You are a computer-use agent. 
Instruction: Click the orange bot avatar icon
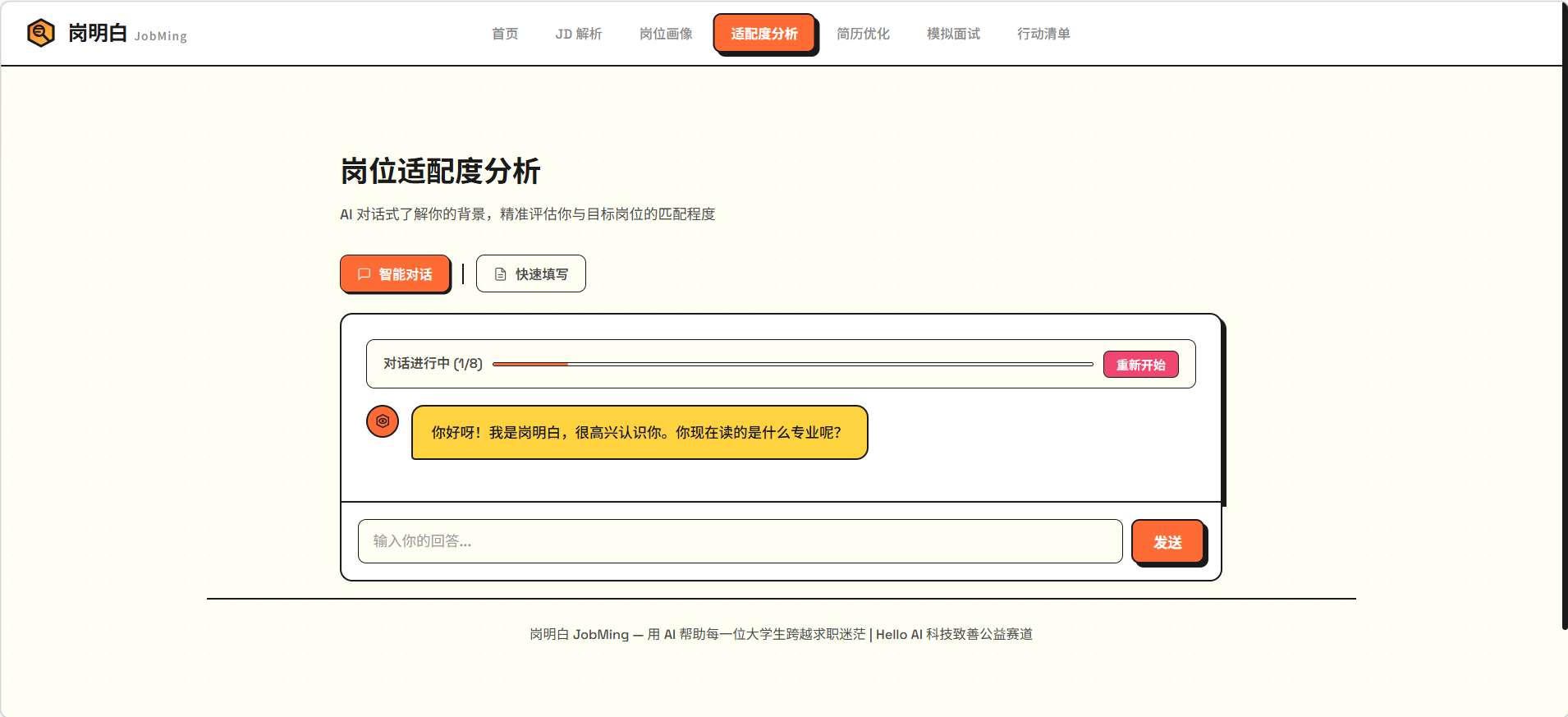pyautogui.click(x=383, y=421)
